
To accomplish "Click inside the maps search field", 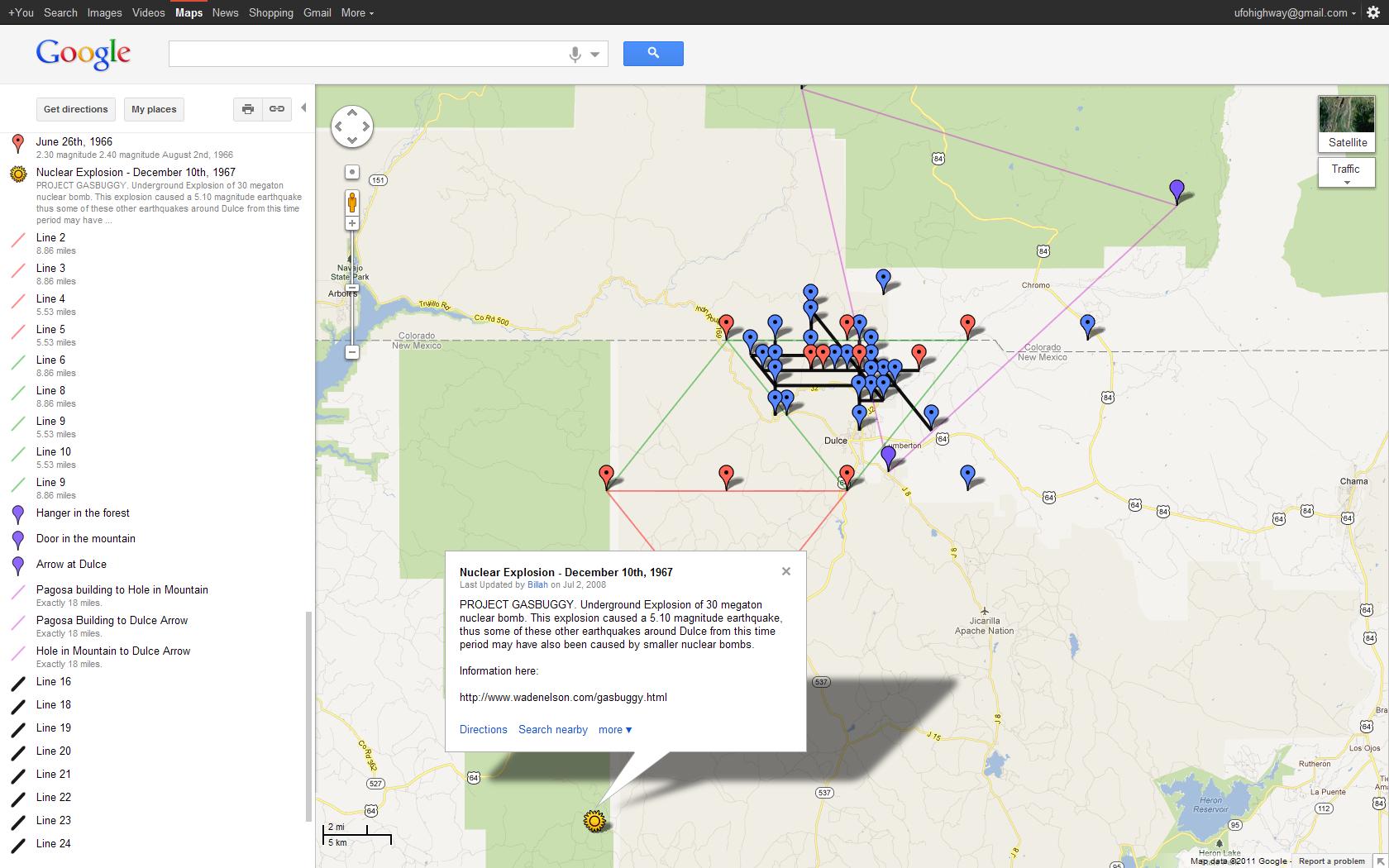I will (366, 54).
